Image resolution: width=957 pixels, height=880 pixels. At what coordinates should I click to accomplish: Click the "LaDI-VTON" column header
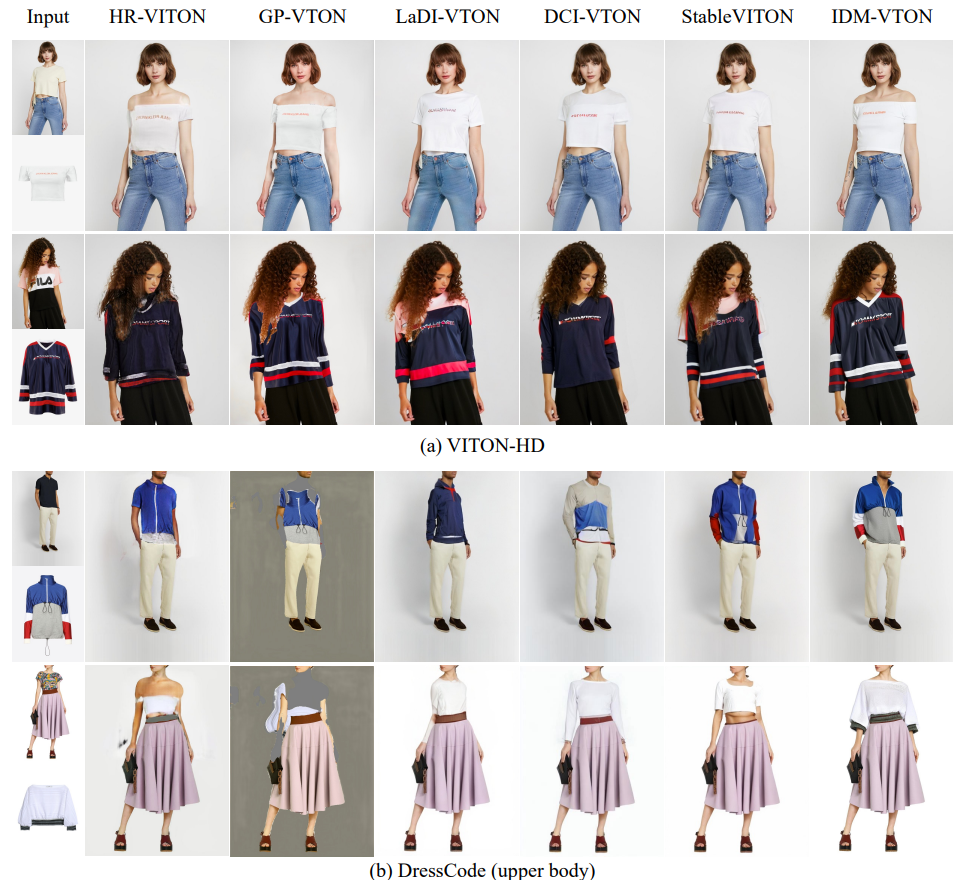coord(447,16)
